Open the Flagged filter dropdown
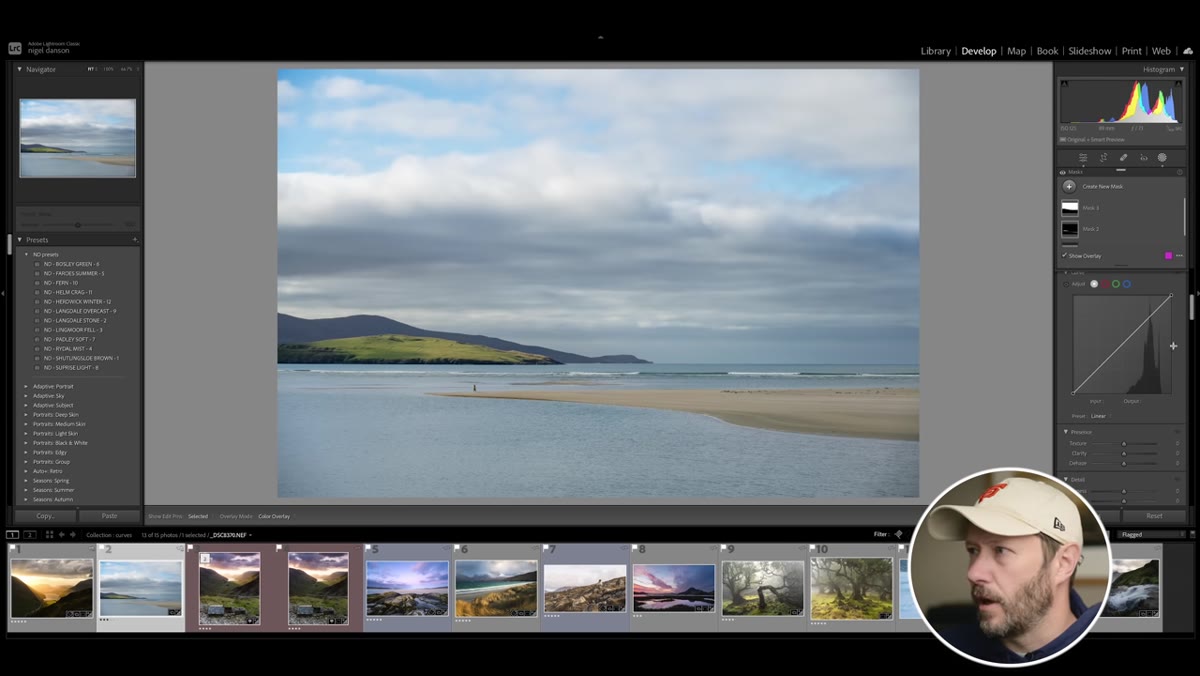 point(1150,535)
